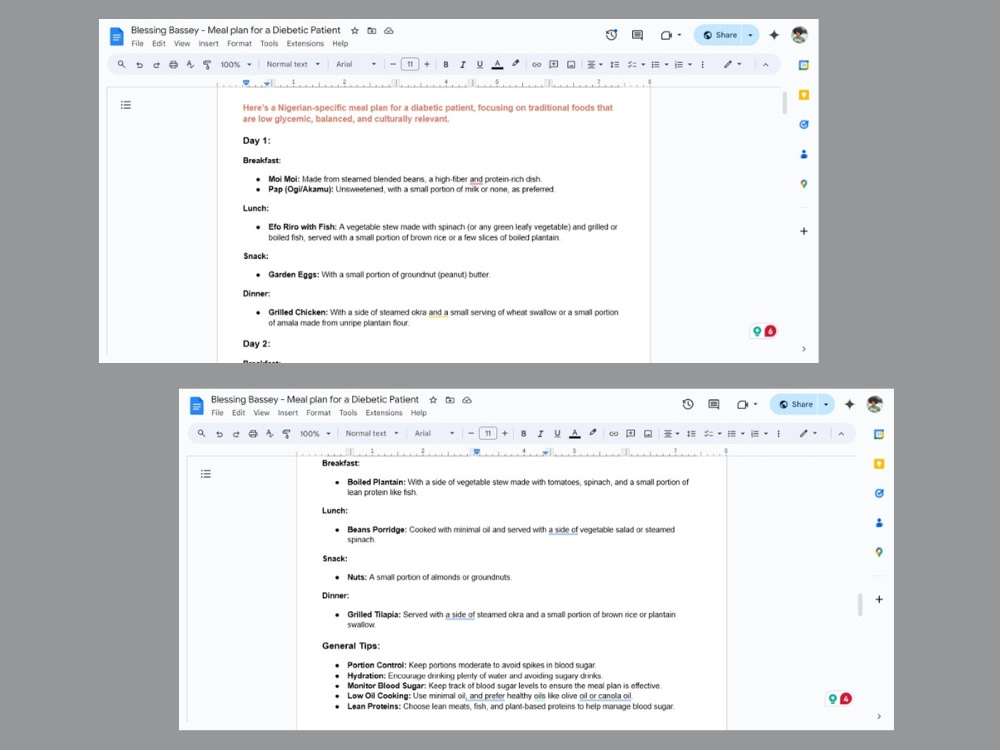The width and height of the screenshot is (1000, 750).
Task: Open Help menu in bottom window
Action: pyautogui.click(x=418, y=413)
